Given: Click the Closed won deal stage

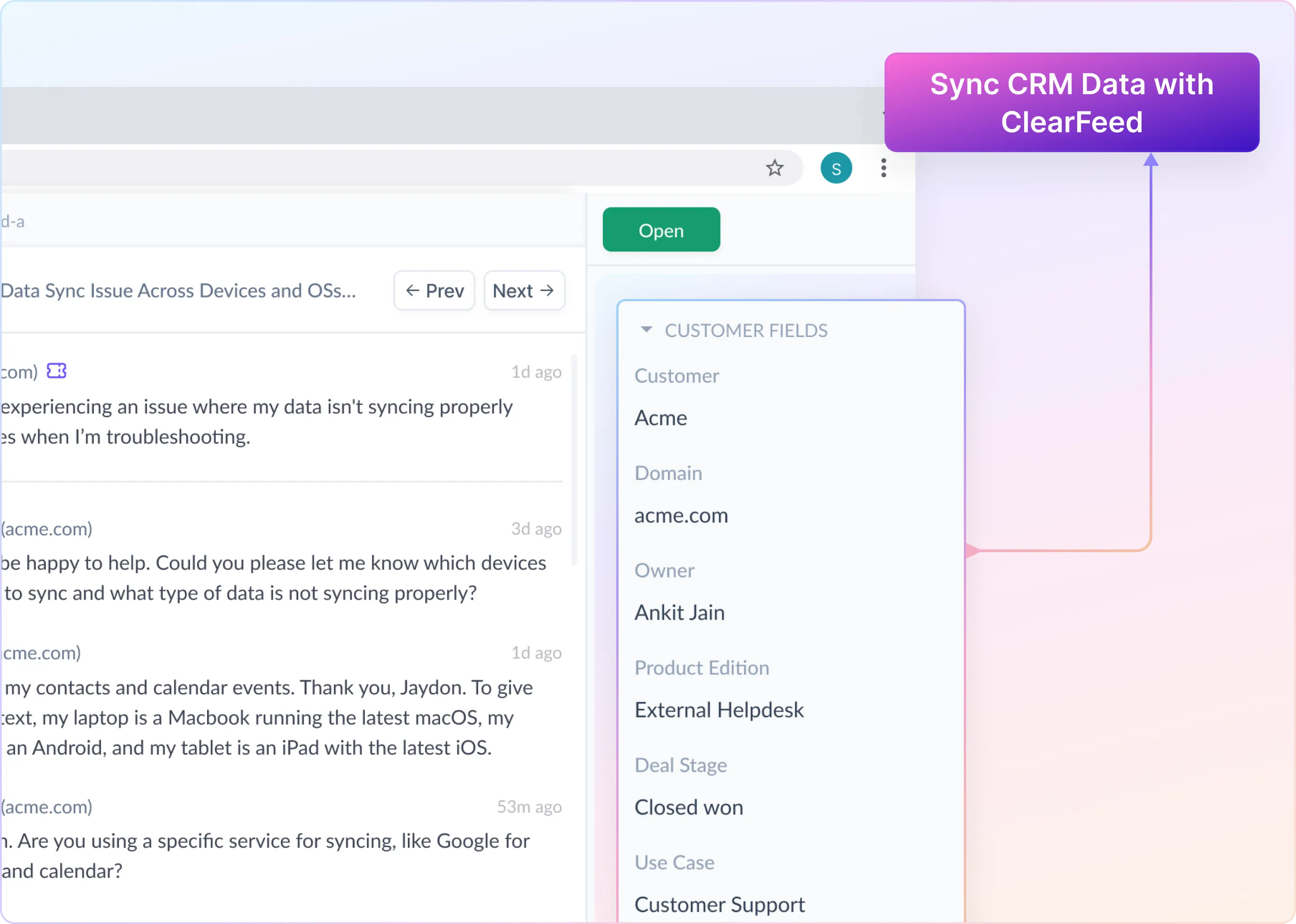Looking at the screenshot, I should (x=689, y=807).
